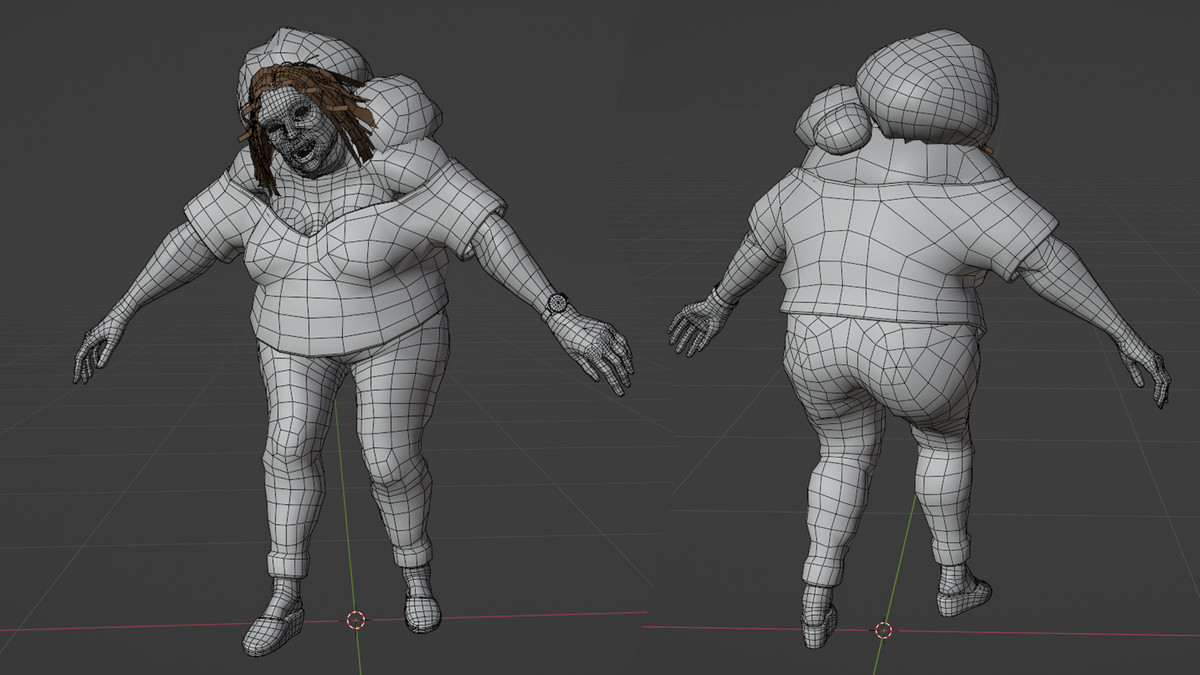This screenshot has width=1200, height=675.
Task: Click the 3D cursor in the front-view render
Action: pyautogui.click(x=355, y=620)
